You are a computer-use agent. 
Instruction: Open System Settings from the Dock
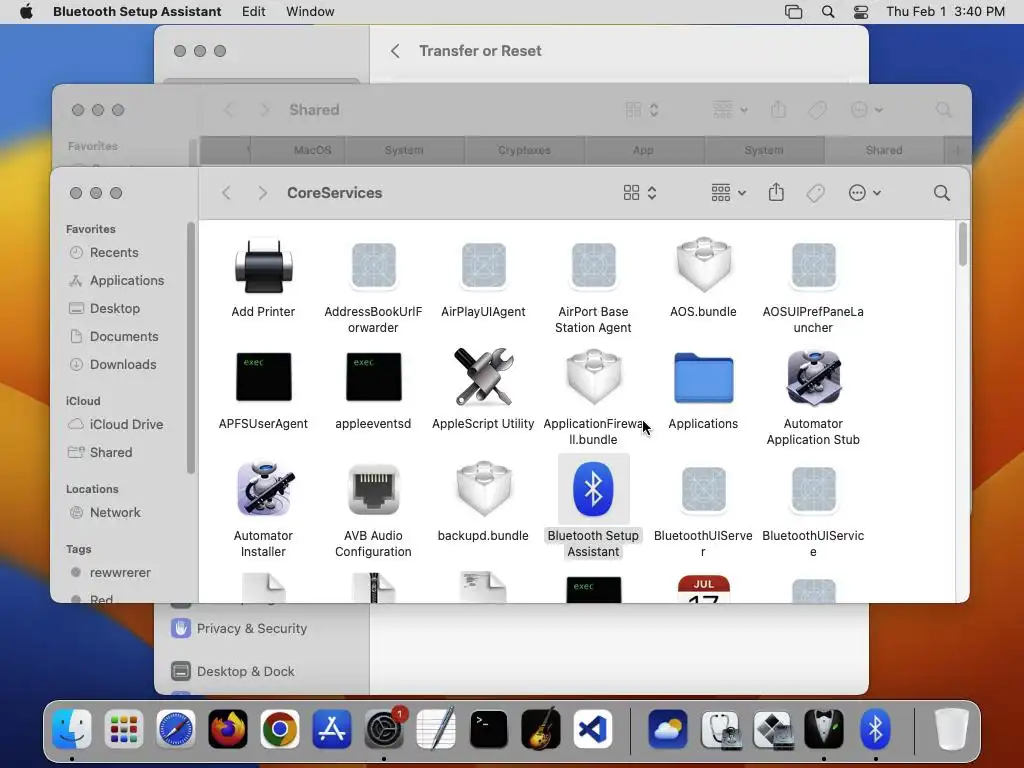[384, 729]
